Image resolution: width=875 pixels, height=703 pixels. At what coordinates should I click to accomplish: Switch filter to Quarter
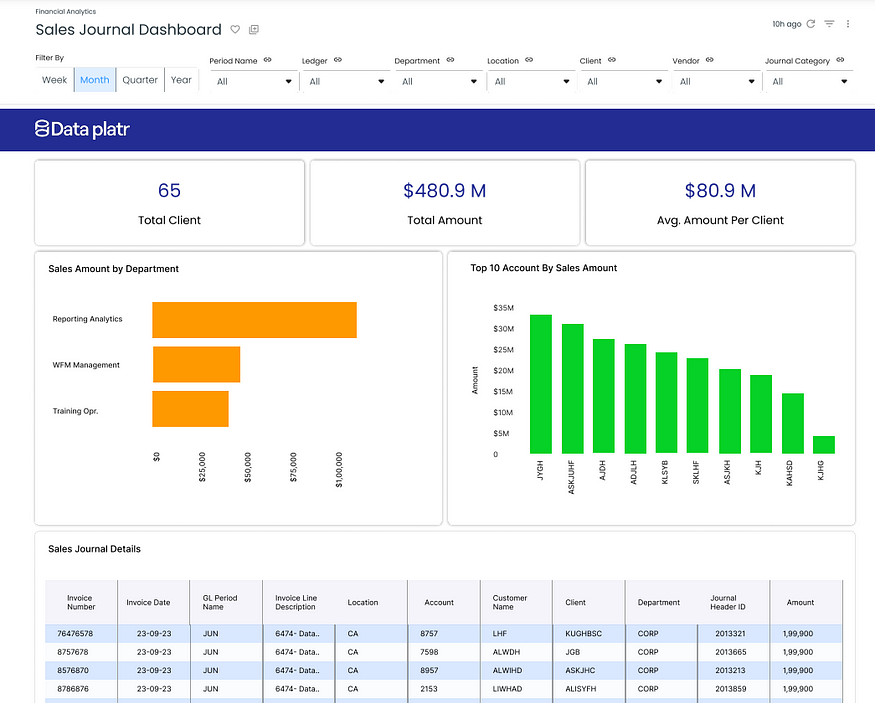coord(140,80)
